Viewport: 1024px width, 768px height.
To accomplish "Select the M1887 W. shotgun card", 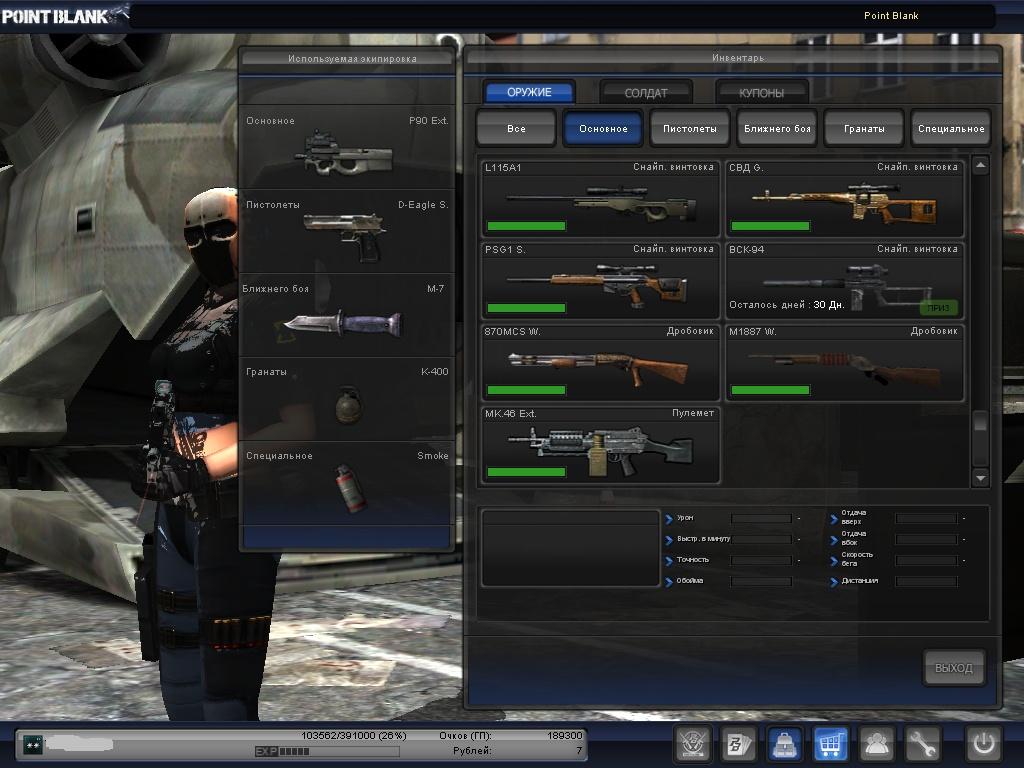I will point(844,363).
